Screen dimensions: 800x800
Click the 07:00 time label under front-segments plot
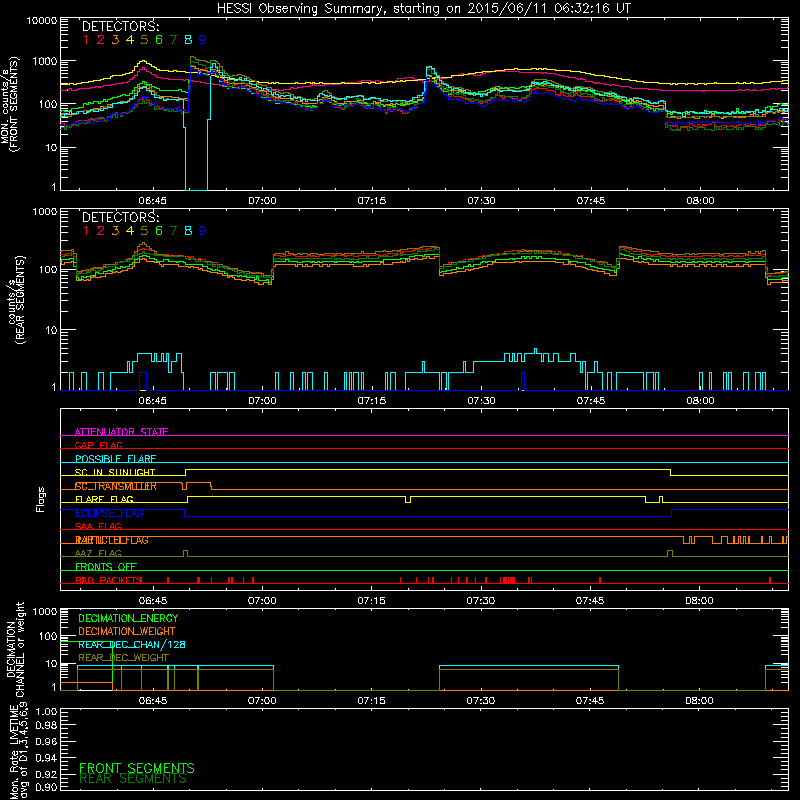point(262,201)
